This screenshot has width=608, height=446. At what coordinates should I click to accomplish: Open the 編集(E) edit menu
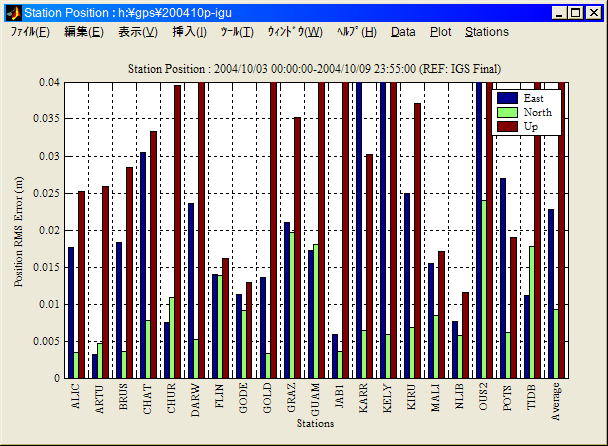(83, 32)
